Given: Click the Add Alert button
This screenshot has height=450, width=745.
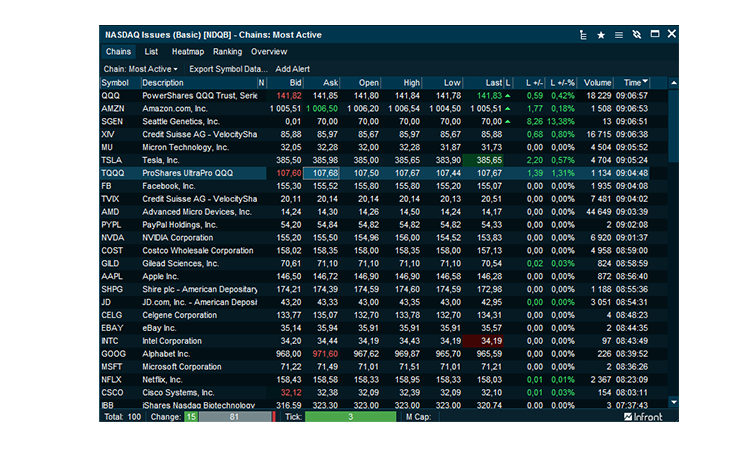Looking at the screenshot, I should point(292,69).
